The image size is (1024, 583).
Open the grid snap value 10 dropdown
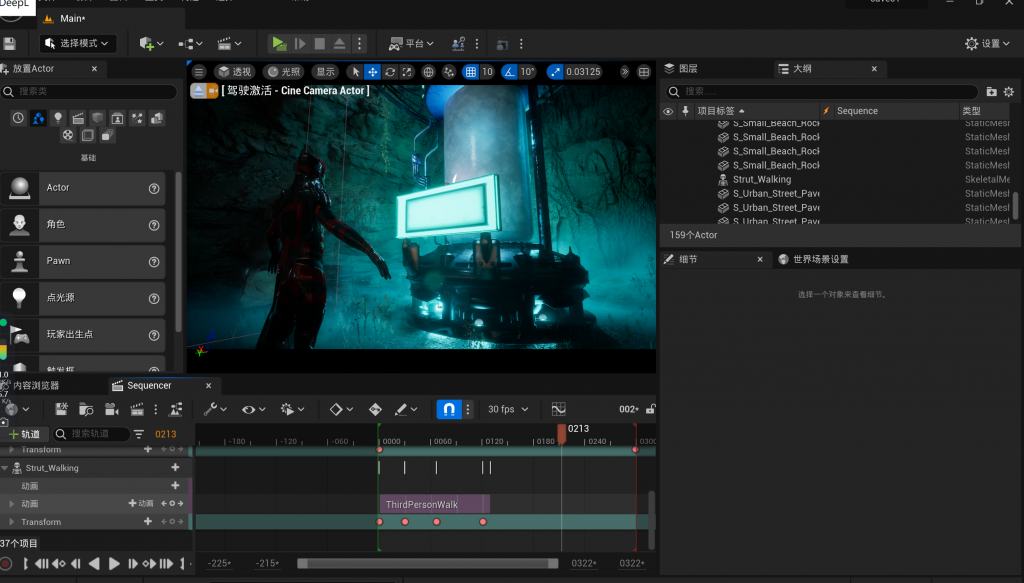click(487, 72)
